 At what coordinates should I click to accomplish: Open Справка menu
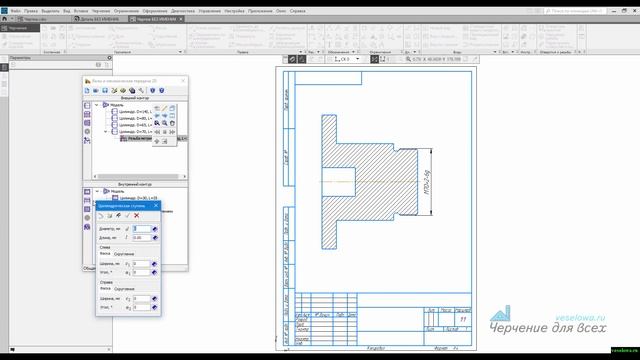pyautogui.click(x=298, y=11)
